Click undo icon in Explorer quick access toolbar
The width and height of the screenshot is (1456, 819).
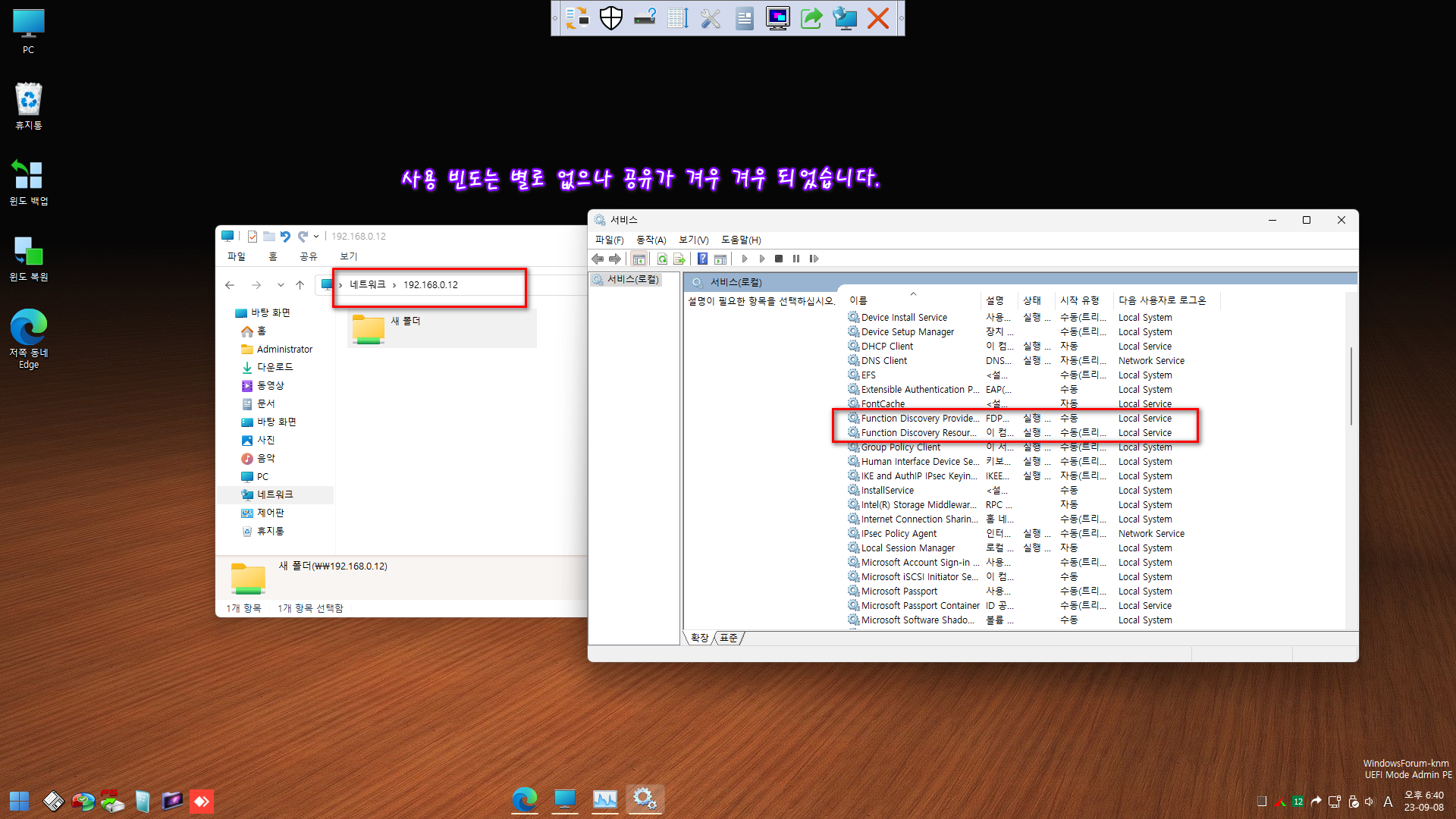point(285,237)
